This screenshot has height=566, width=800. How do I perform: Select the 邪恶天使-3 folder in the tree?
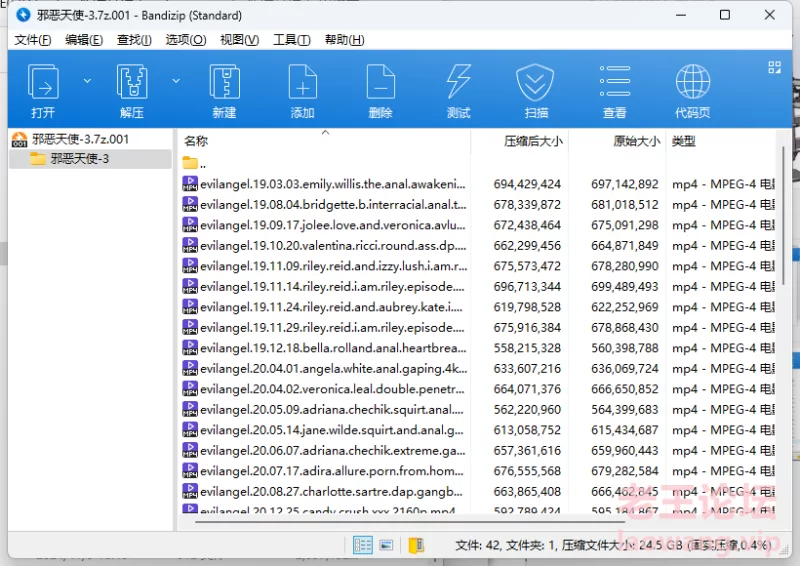coord(90,159)
